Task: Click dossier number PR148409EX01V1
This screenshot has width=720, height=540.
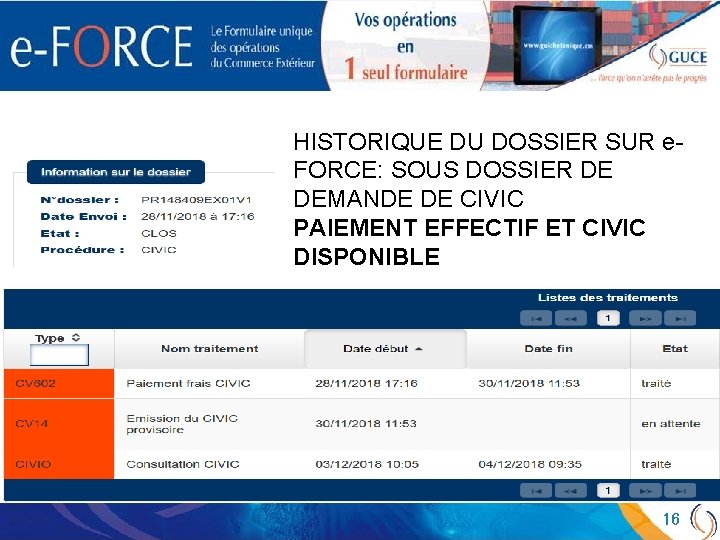Action: pos(197,200)
